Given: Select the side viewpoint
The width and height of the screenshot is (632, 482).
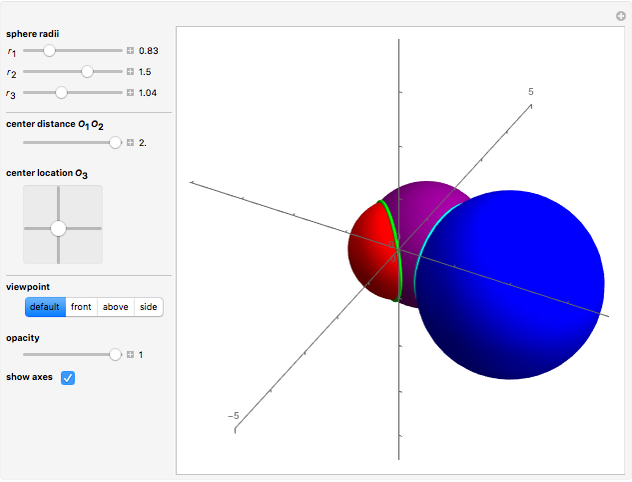Looking at the screenshot, I should (148, 307).
